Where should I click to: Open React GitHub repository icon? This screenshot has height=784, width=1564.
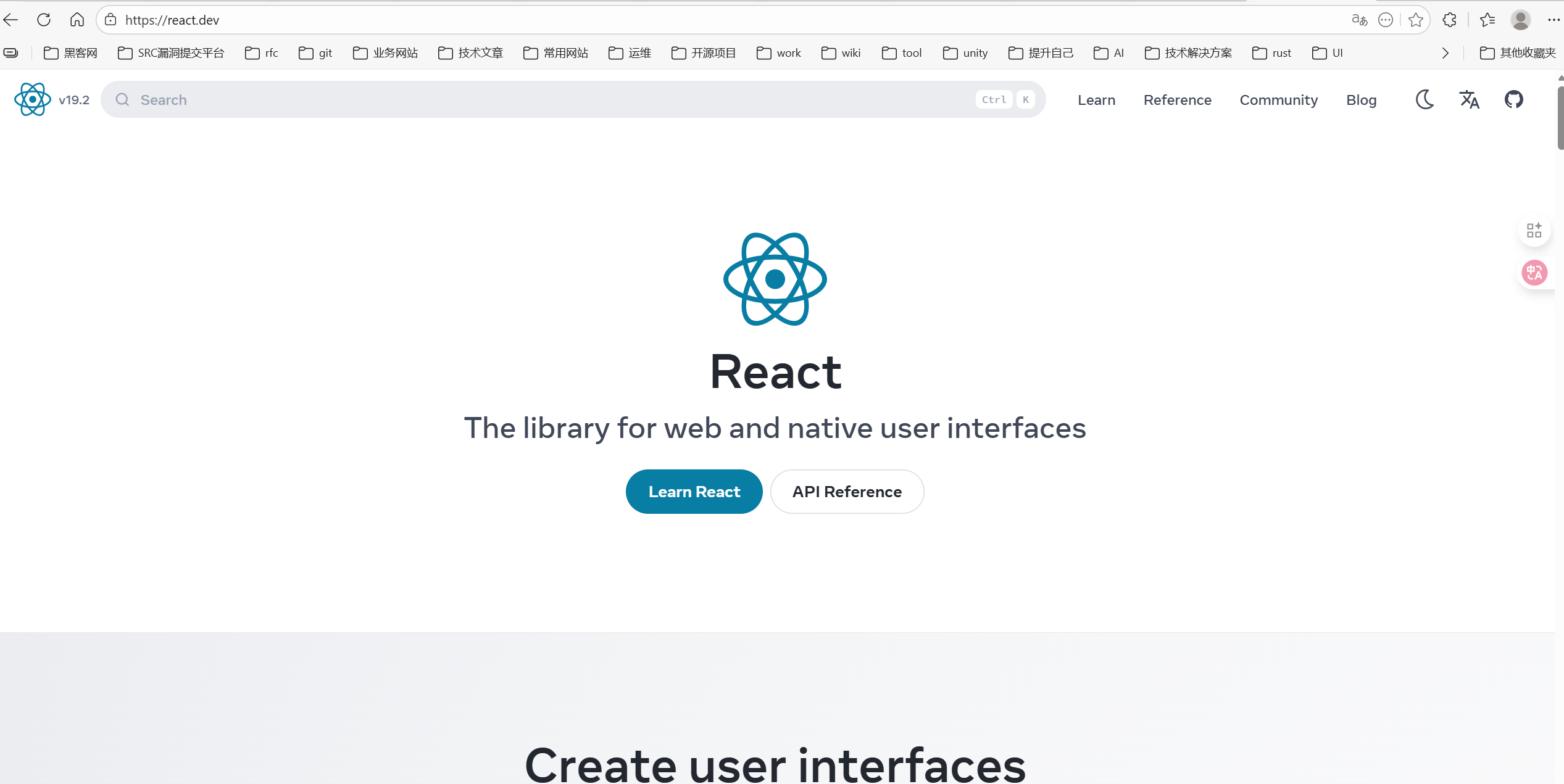point(1513,99)
